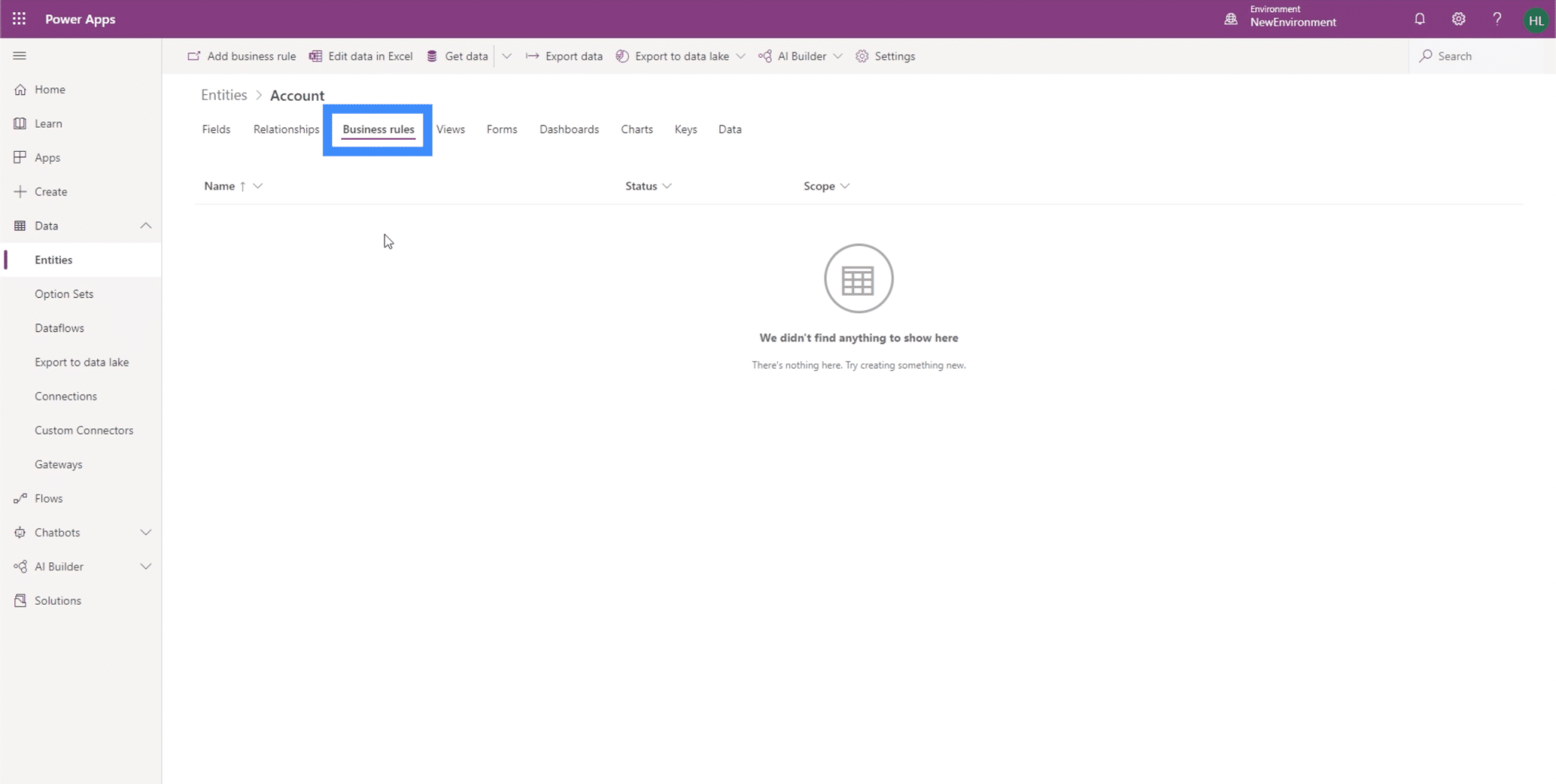Open the AI Builder toolbar dropdown arrow
This screenshot has width=1556, height=784.
838,56
